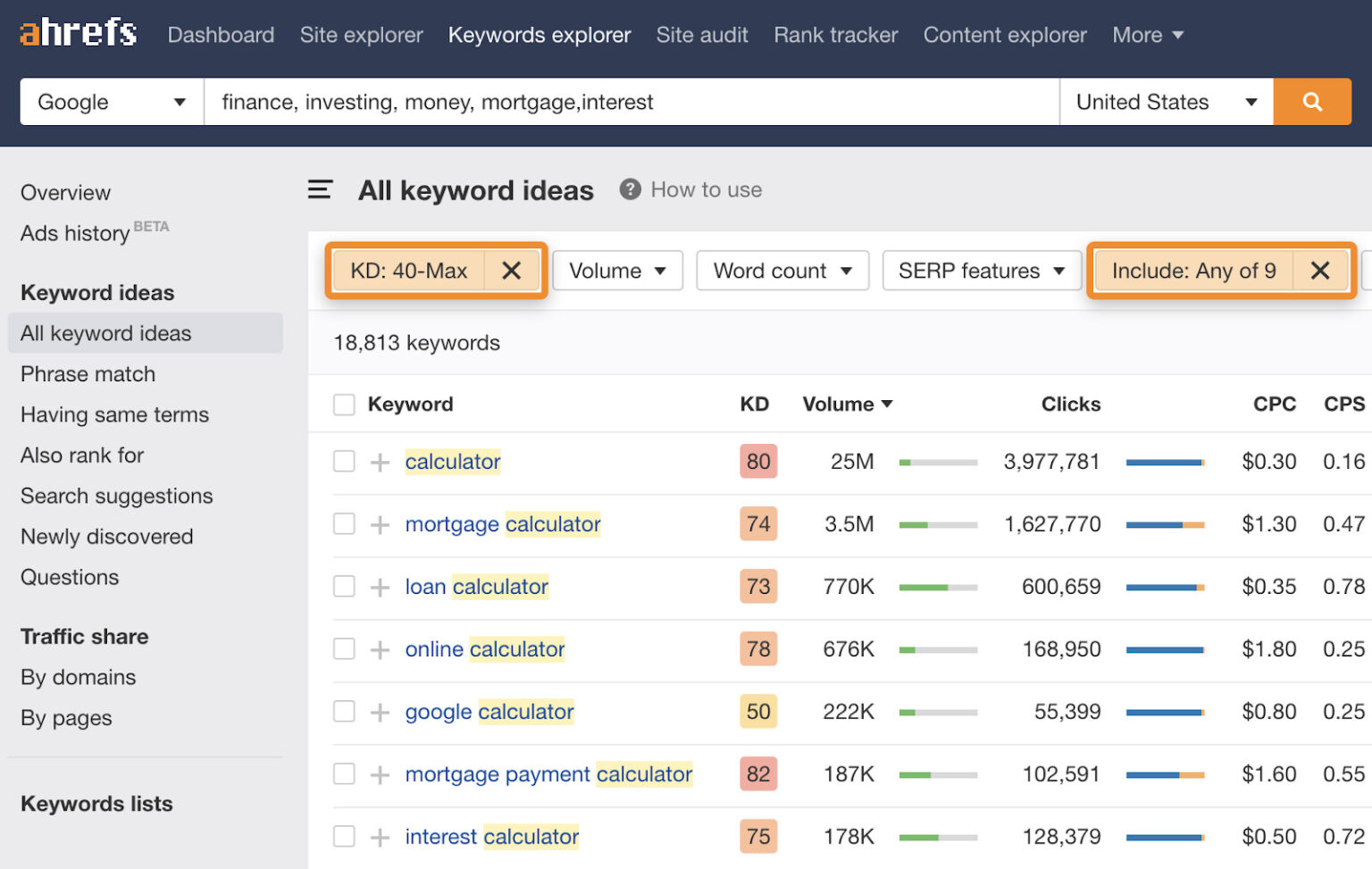Screen dimensions: 1372x869
Task: Toggle the select-all checkbox in the Keyword header
Action: tap(344, 404)
